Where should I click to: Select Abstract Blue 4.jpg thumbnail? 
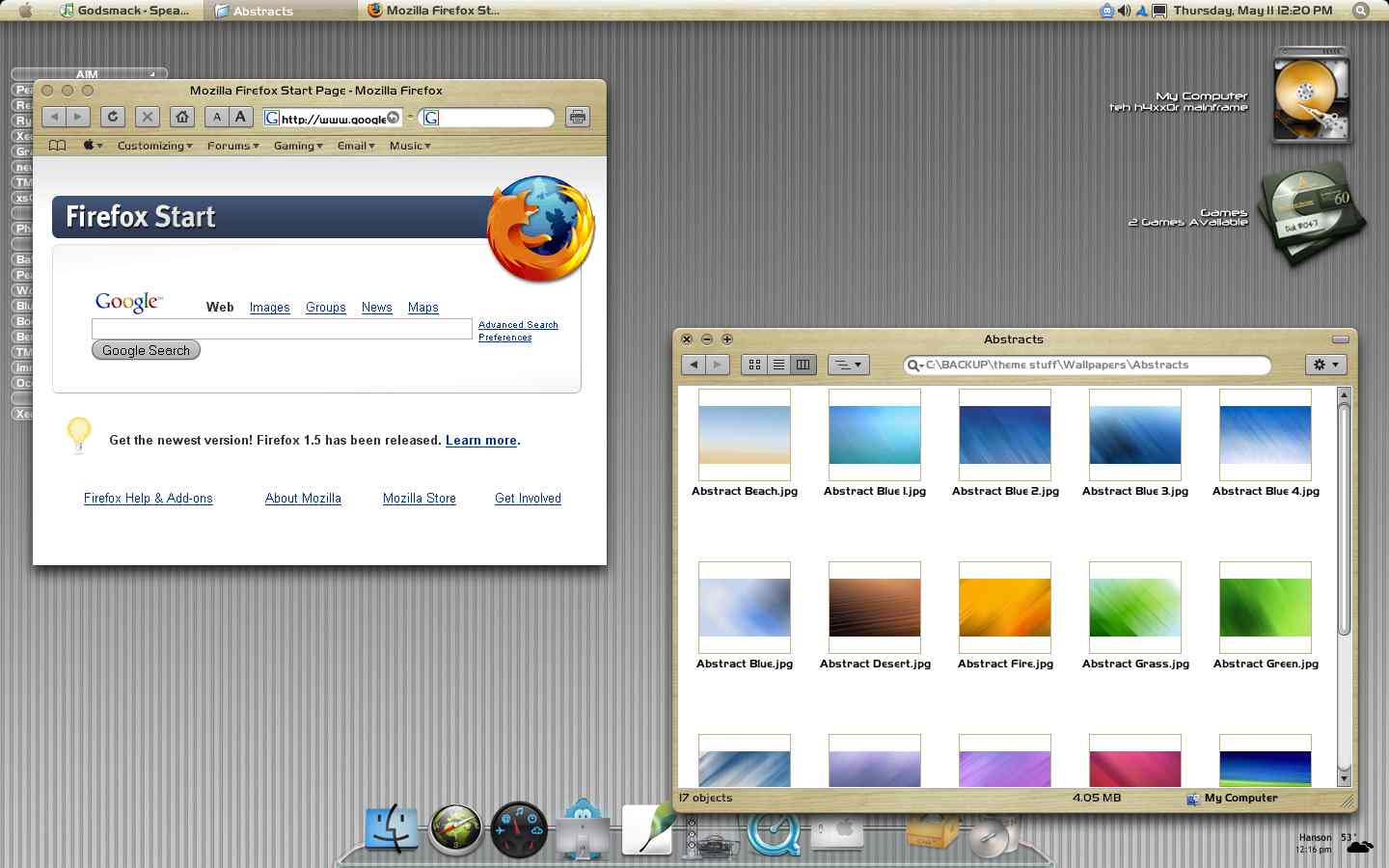pyautogui.click(x=1266, y=435)
